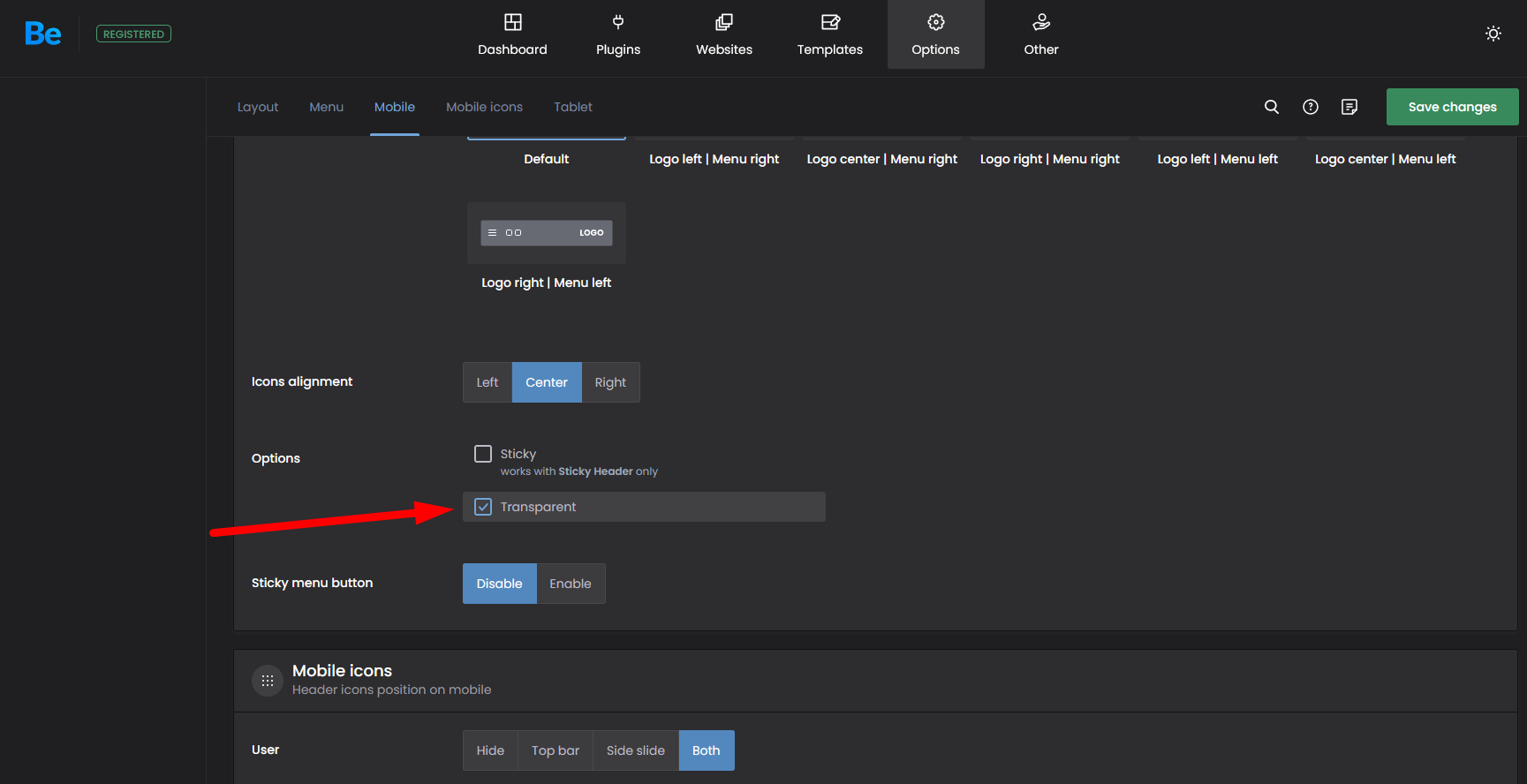Viewport: 1527px width, 784px height.
Task: Click the Sticky menu button label
Action: coord(312,583)
